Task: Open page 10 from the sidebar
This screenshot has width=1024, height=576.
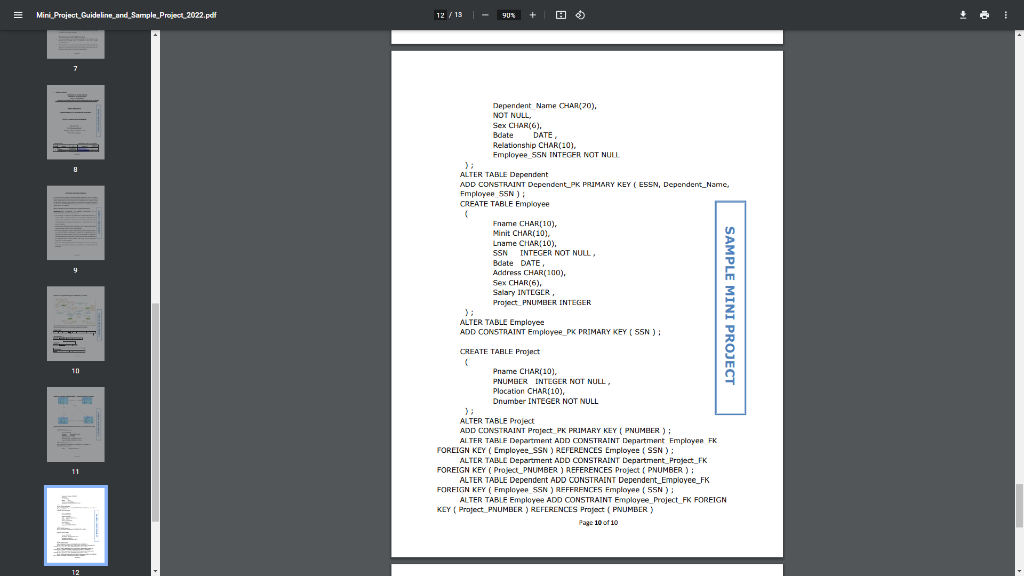Action: 75,323
